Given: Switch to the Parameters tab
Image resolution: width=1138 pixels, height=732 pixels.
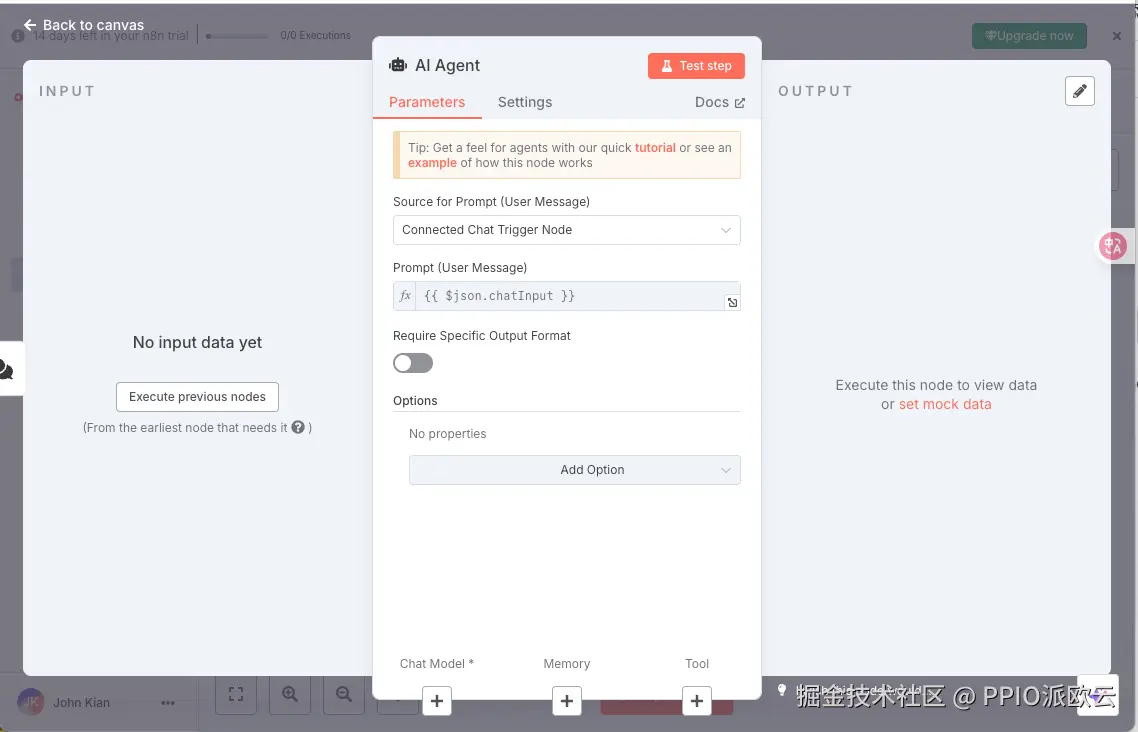Looking at the screenshot, I should tap(427, 102).
